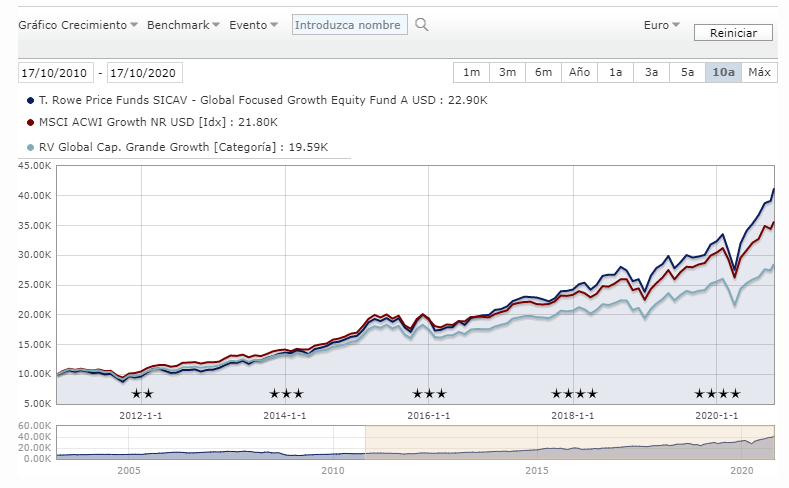Select the 1m time range

pos(471,72)
